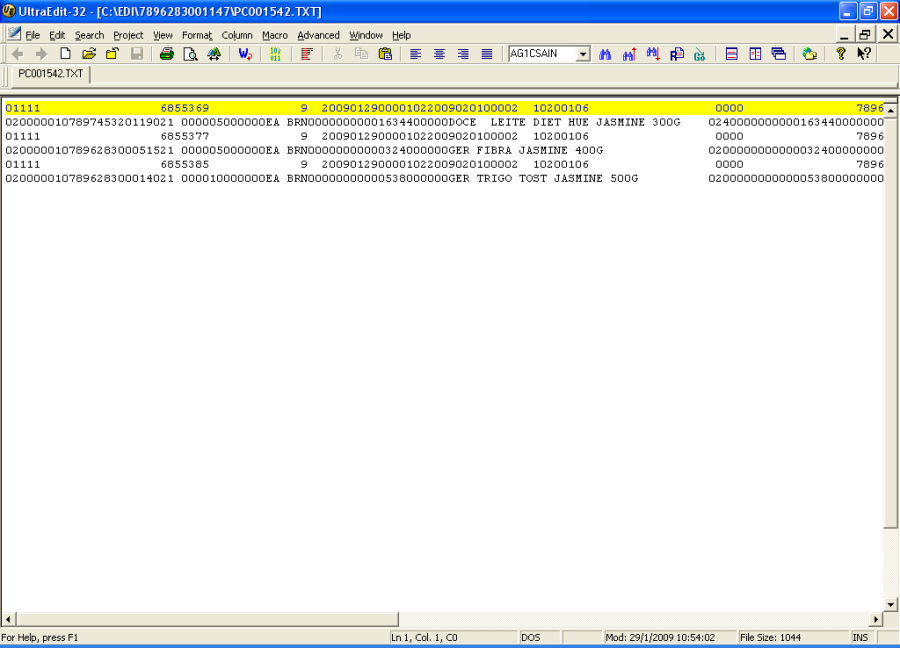Toggle Word Wrap with the W icon

tap(245, 54)
